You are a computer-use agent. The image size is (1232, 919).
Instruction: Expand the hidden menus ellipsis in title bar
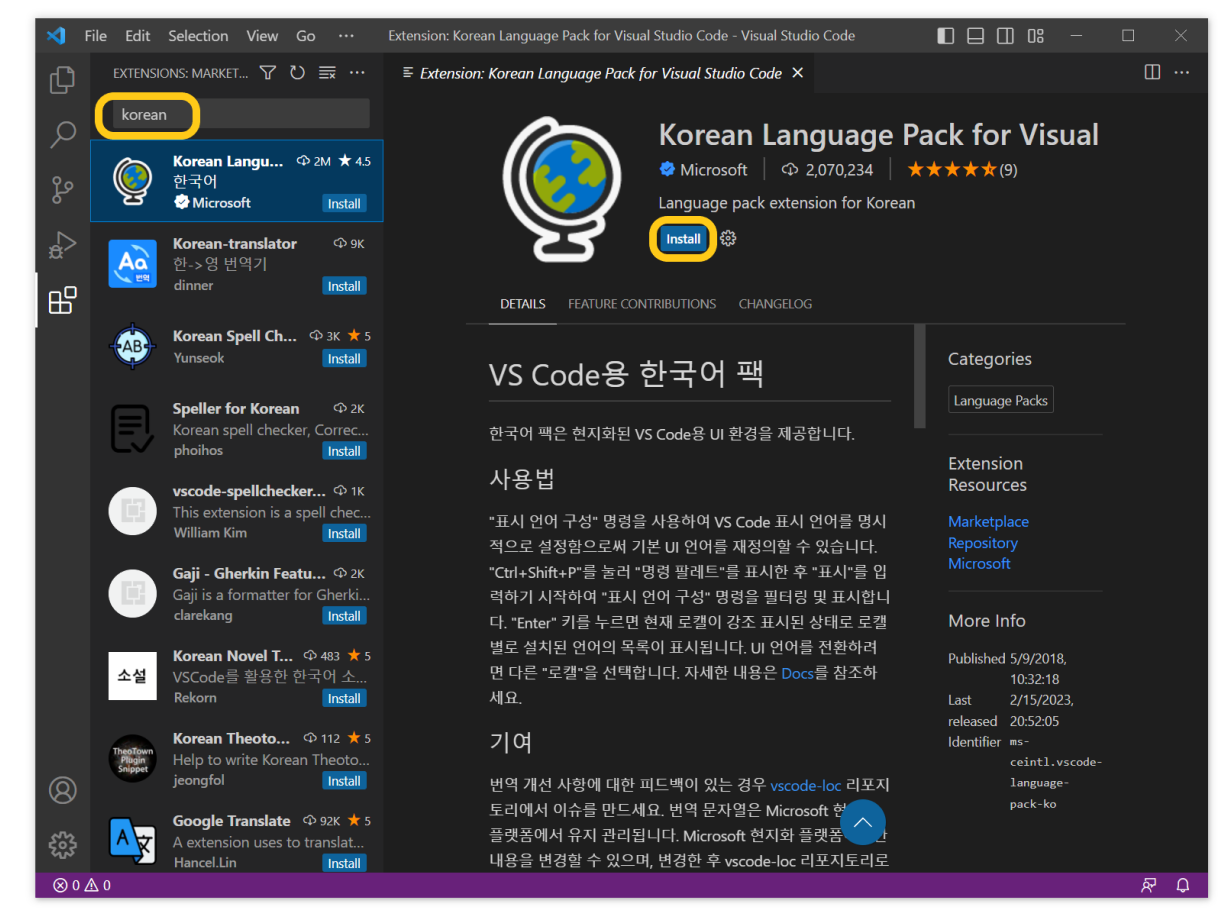346,36
